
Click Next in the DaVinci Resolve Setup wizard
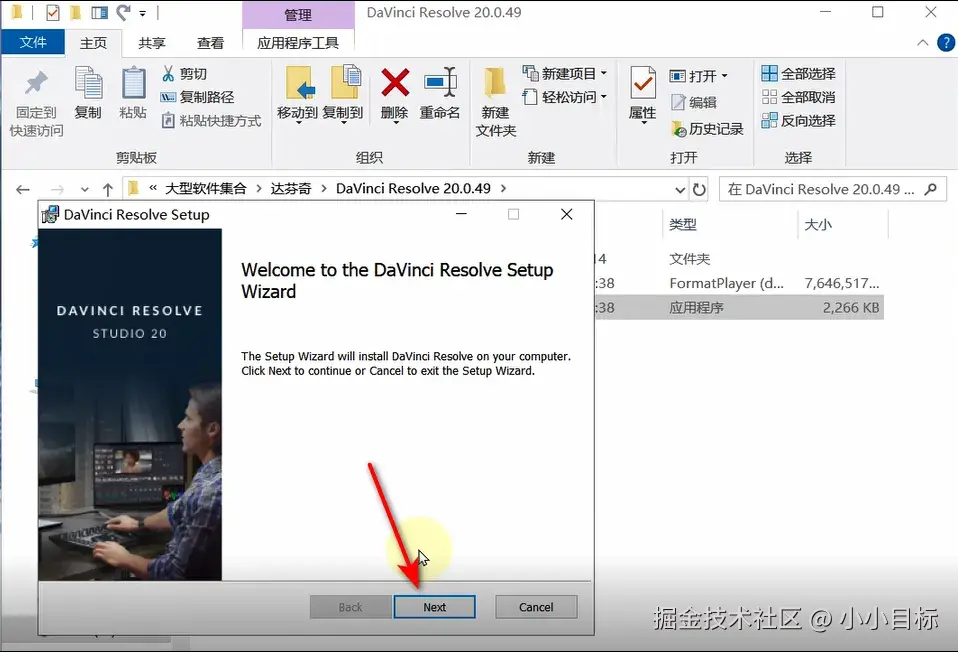(434, 607)
